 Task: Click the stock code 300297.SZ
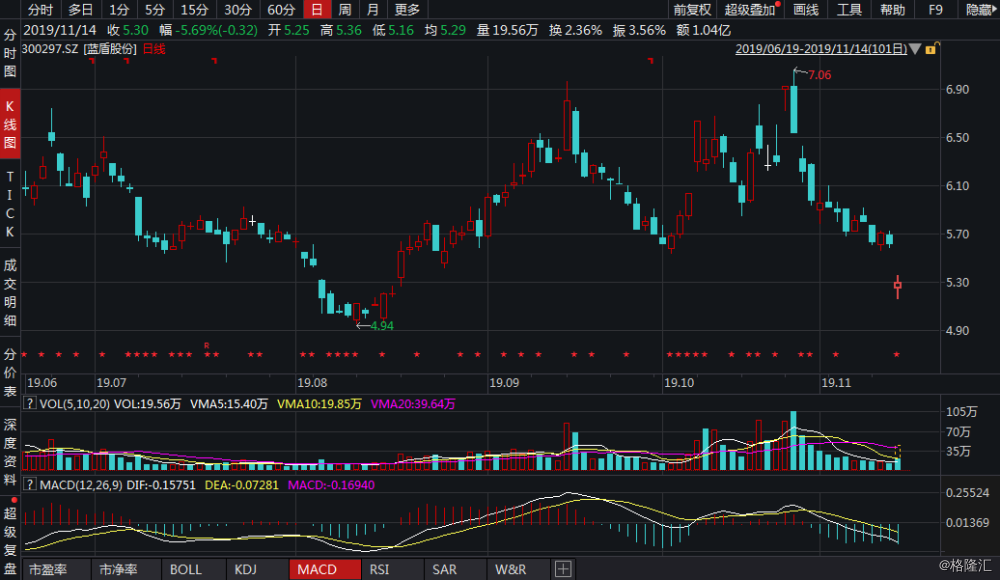[50, 49]
